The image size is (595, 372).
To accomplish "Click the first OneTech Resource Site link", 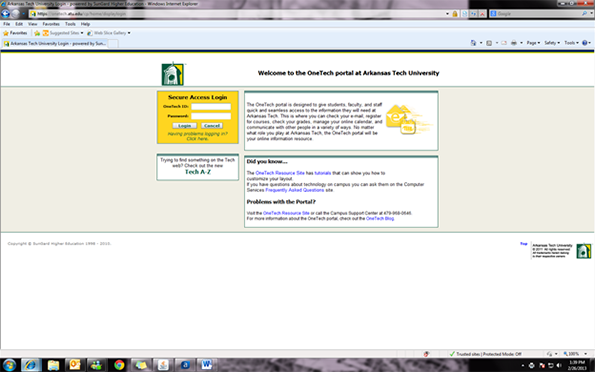I will pos(280,173).
